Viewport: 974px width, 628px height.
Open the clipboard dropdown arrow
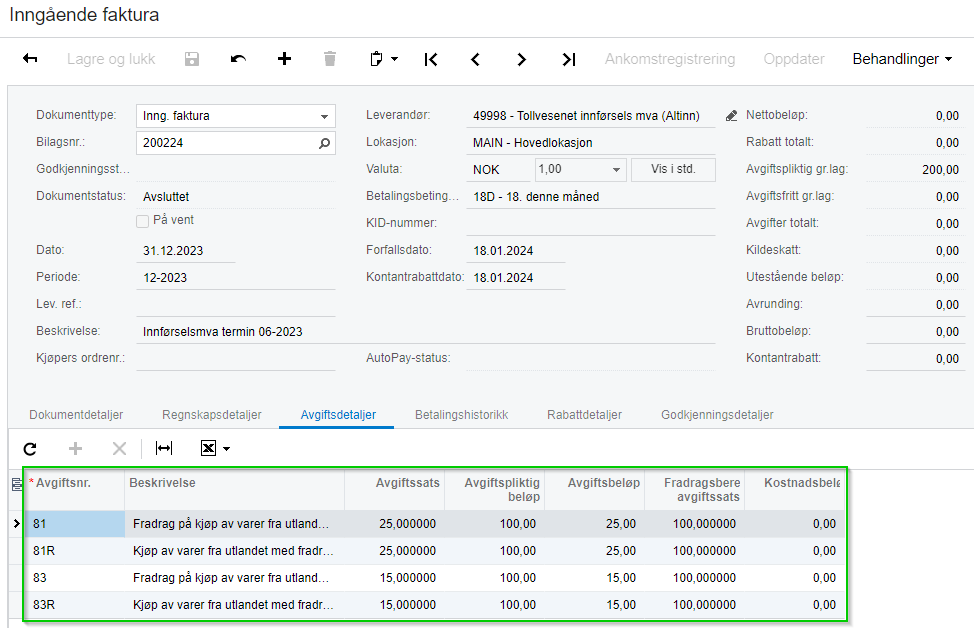(x=394, y=59)
